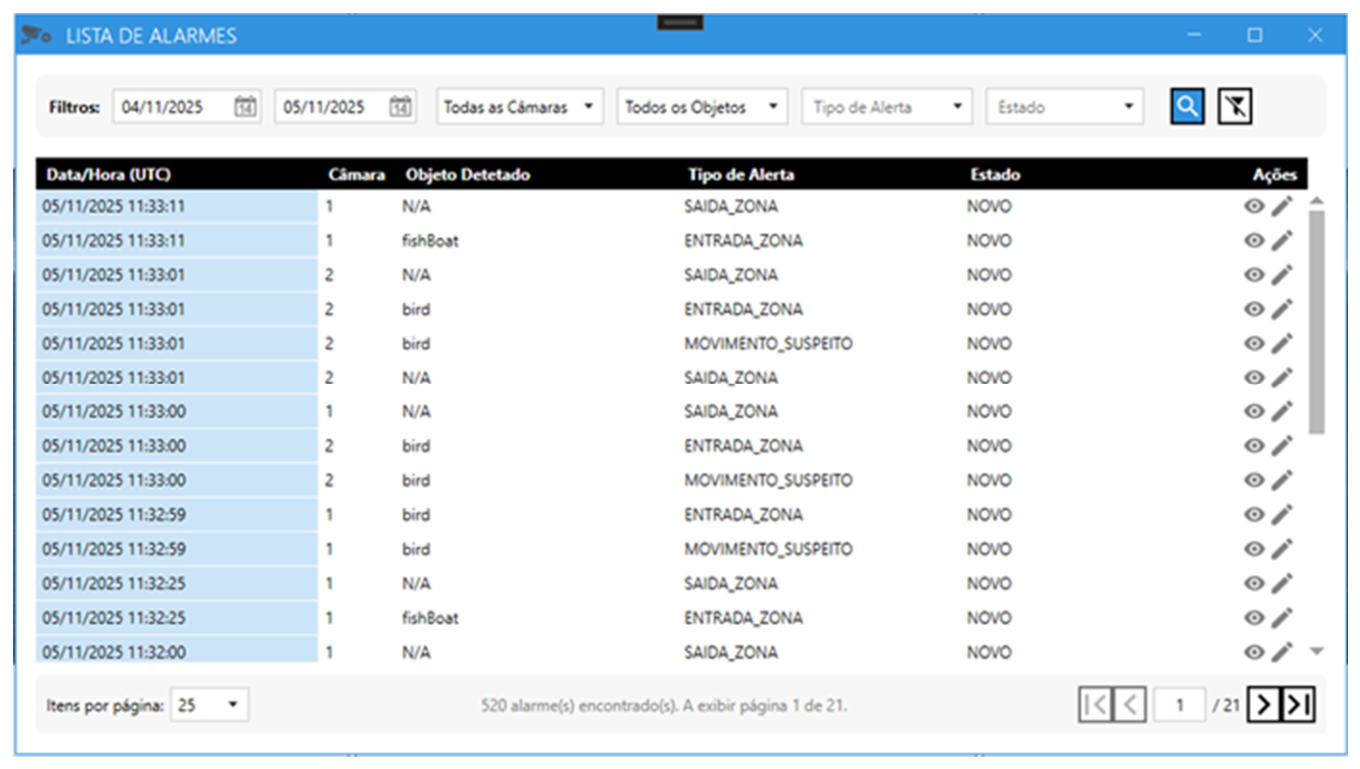1360x769 pixels.
Task: Edit the 11:33:11 fishBoat alarm with pencil
Action: point(1282,240)
